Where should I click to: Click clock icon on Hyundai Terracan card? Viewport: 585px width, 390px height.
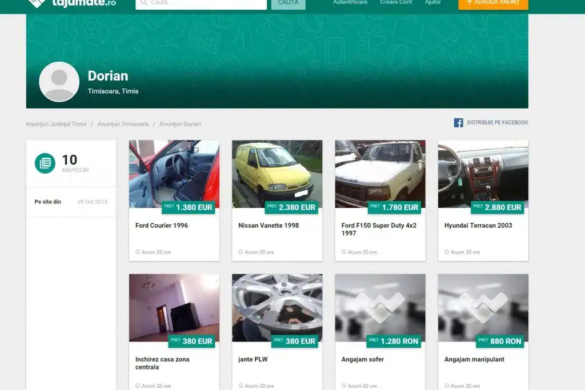[447, 252]
